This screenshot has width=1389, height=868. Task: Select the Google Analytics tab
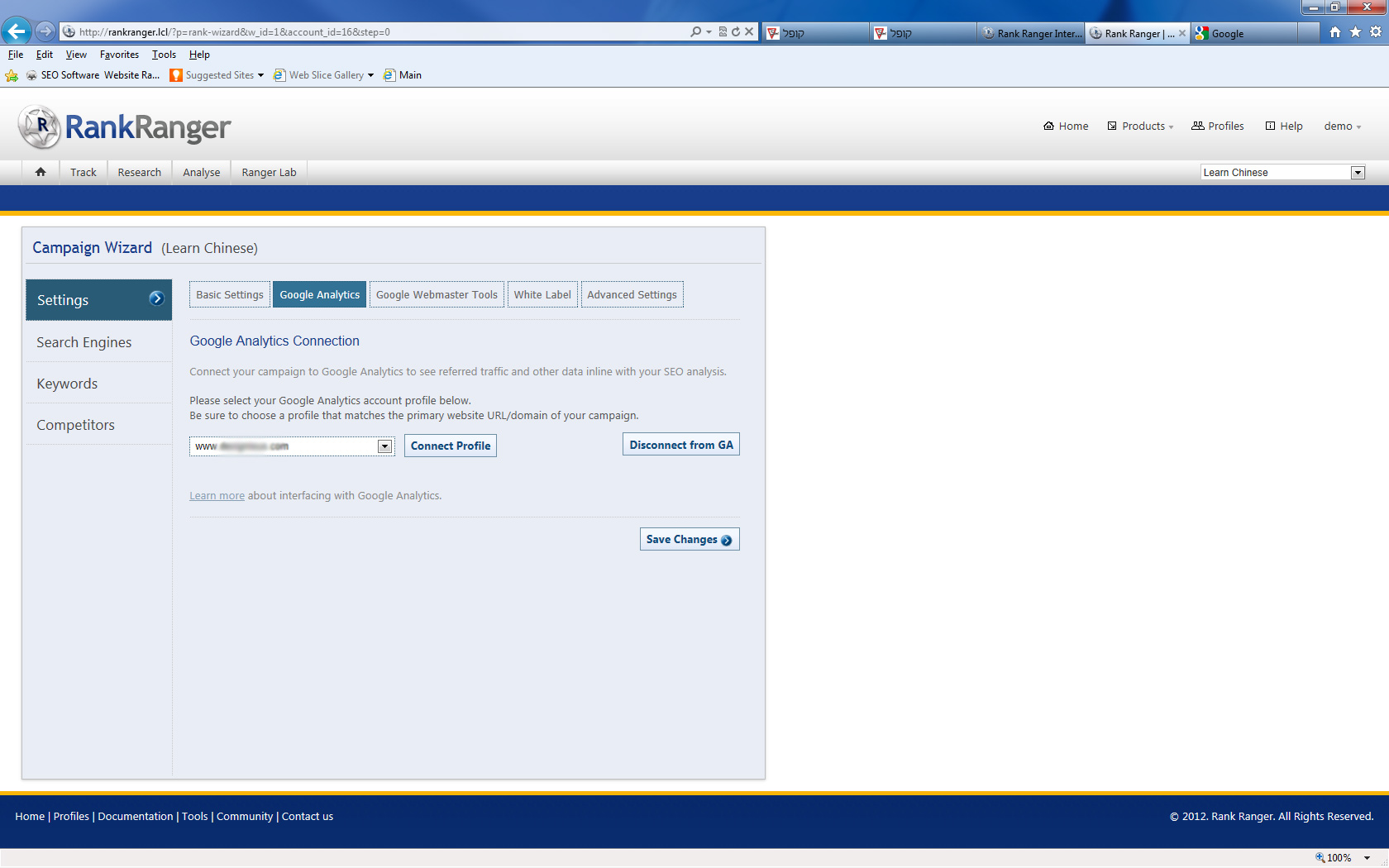(x=320, y=295)
